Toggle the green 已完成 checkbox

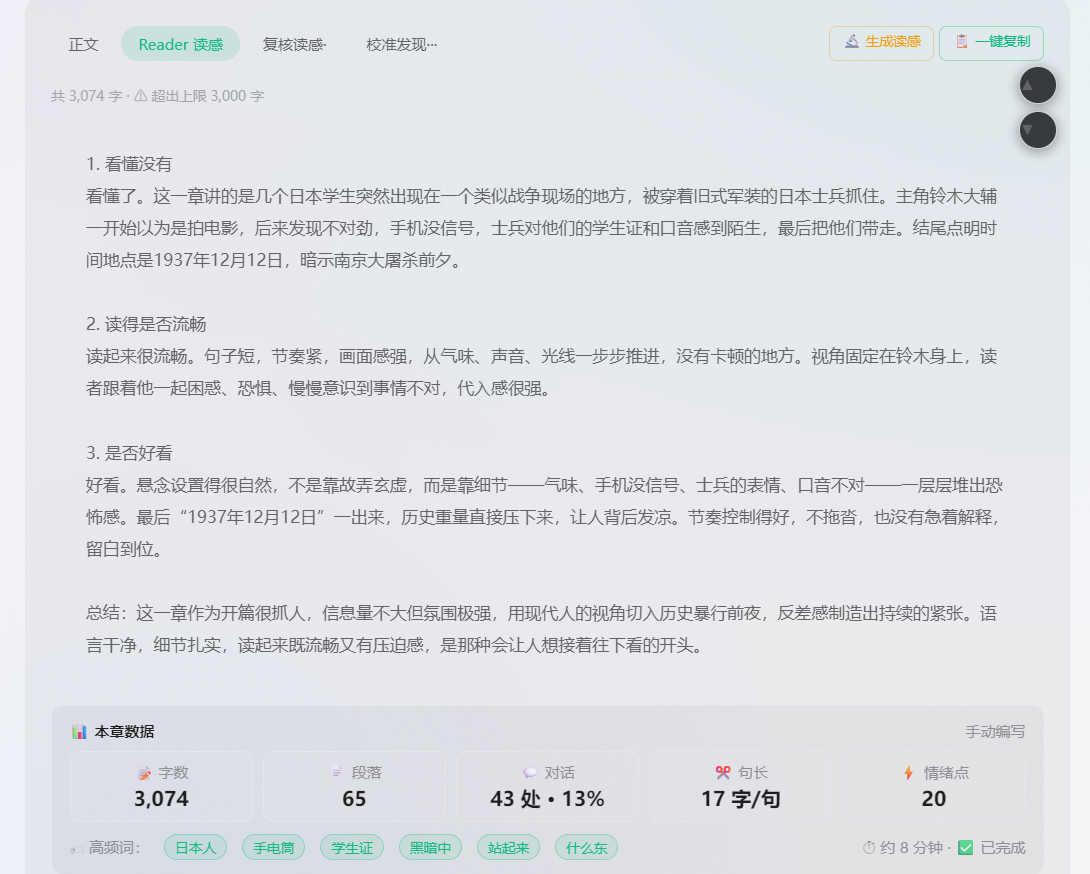966,848
